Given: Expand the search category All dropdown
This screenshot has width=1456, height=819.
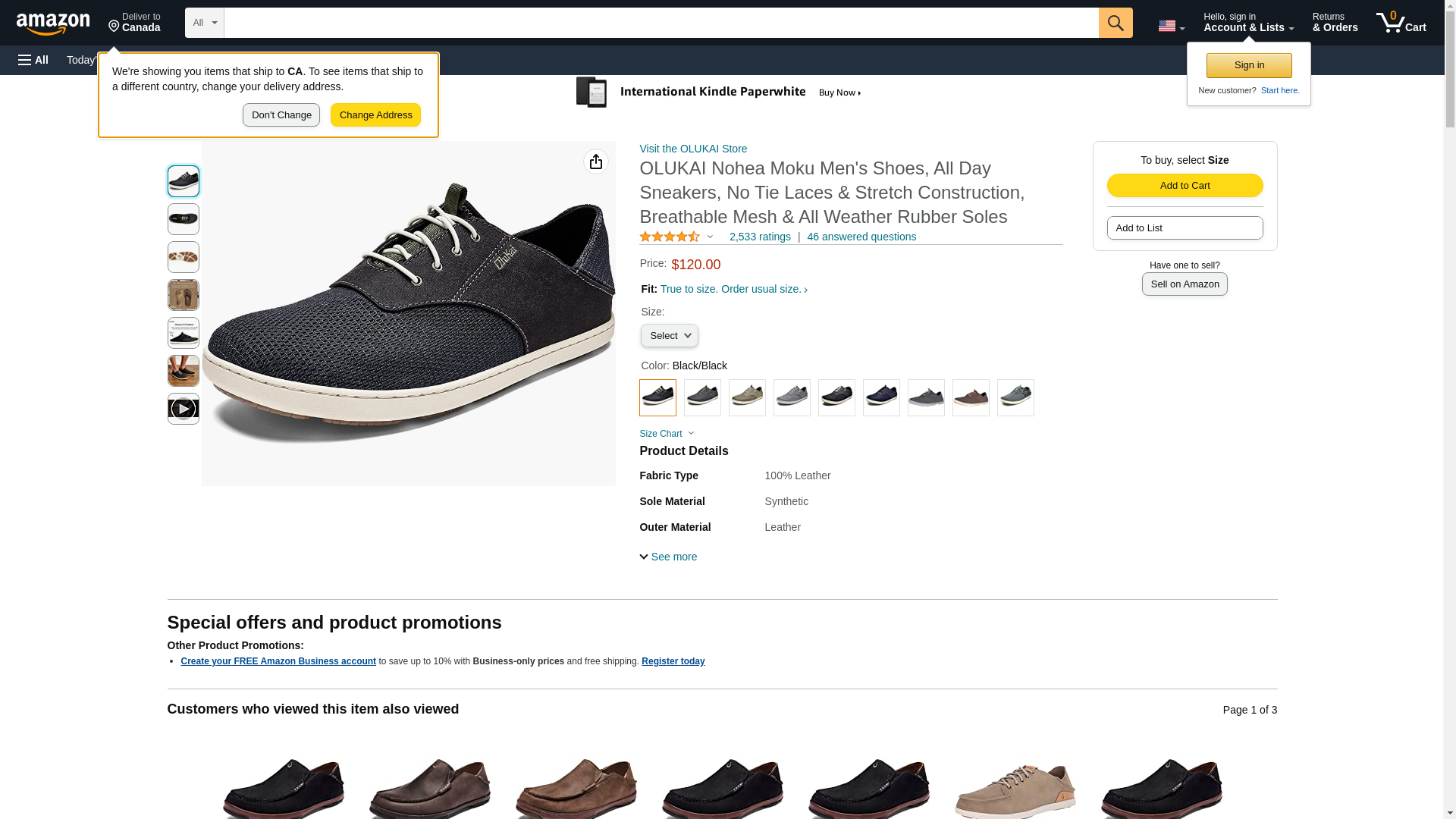Looking at the screenshot, I should [204, 23].
